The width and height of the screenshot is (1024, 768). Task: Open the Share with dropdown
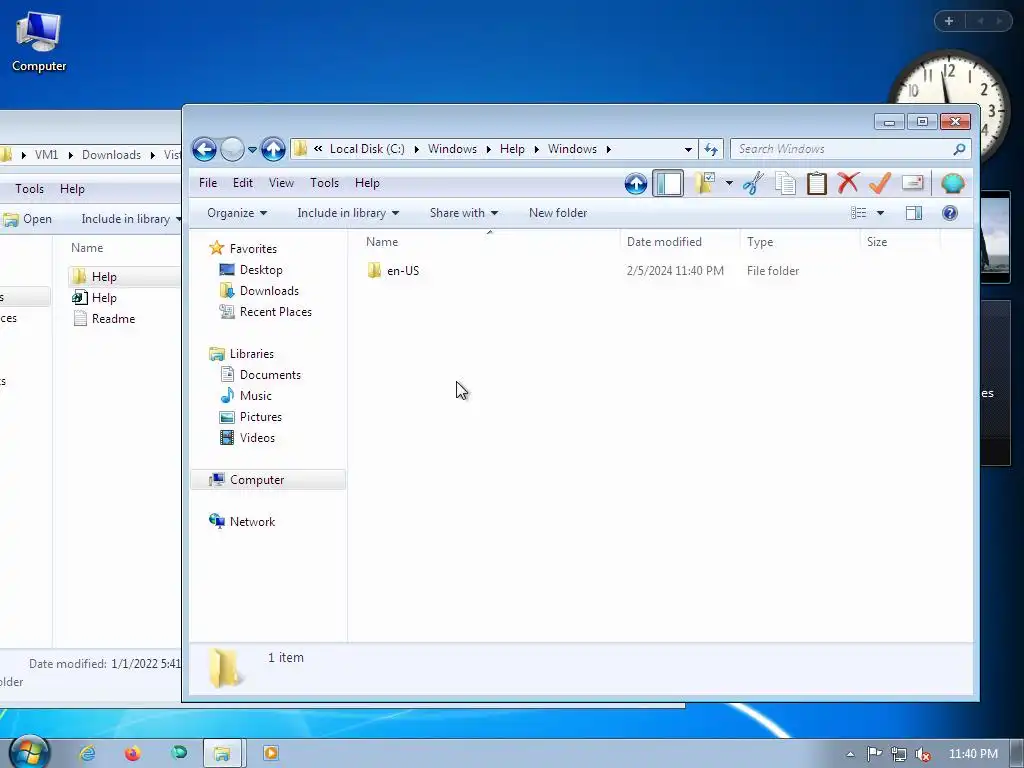464,213
